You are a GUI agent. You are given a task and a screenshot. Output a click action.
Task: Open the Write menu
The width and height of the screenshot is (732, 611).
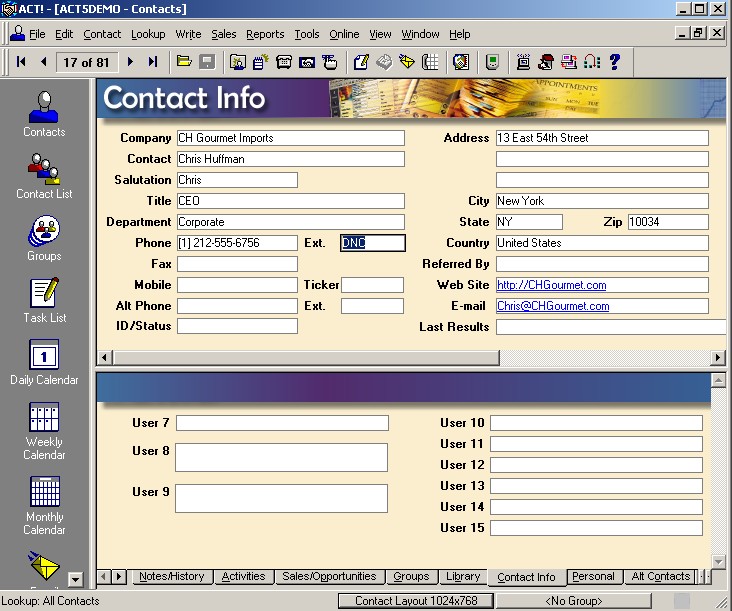tap(188, 34)
